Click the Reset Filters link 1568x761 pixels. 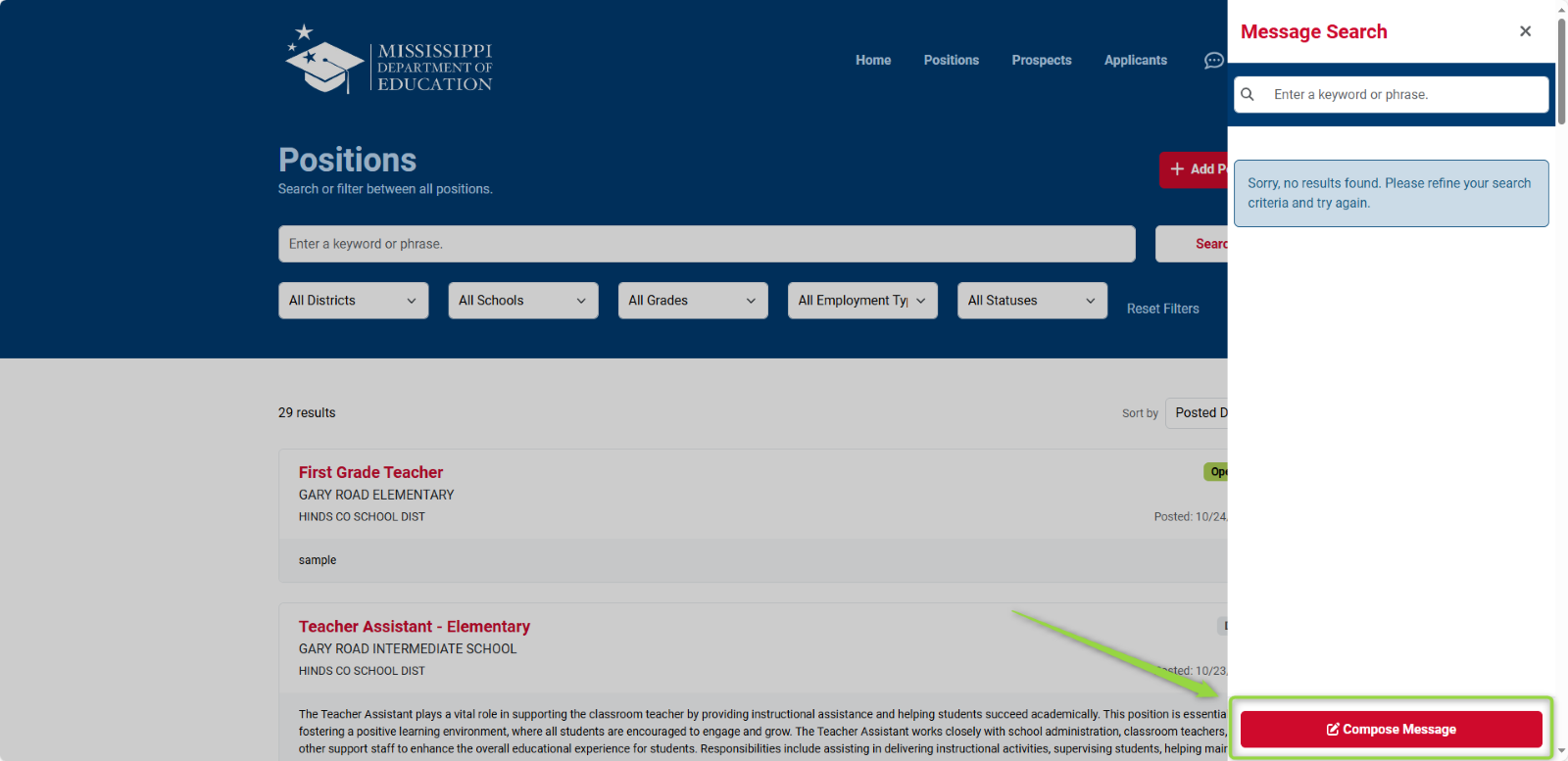click(1162, 309)
